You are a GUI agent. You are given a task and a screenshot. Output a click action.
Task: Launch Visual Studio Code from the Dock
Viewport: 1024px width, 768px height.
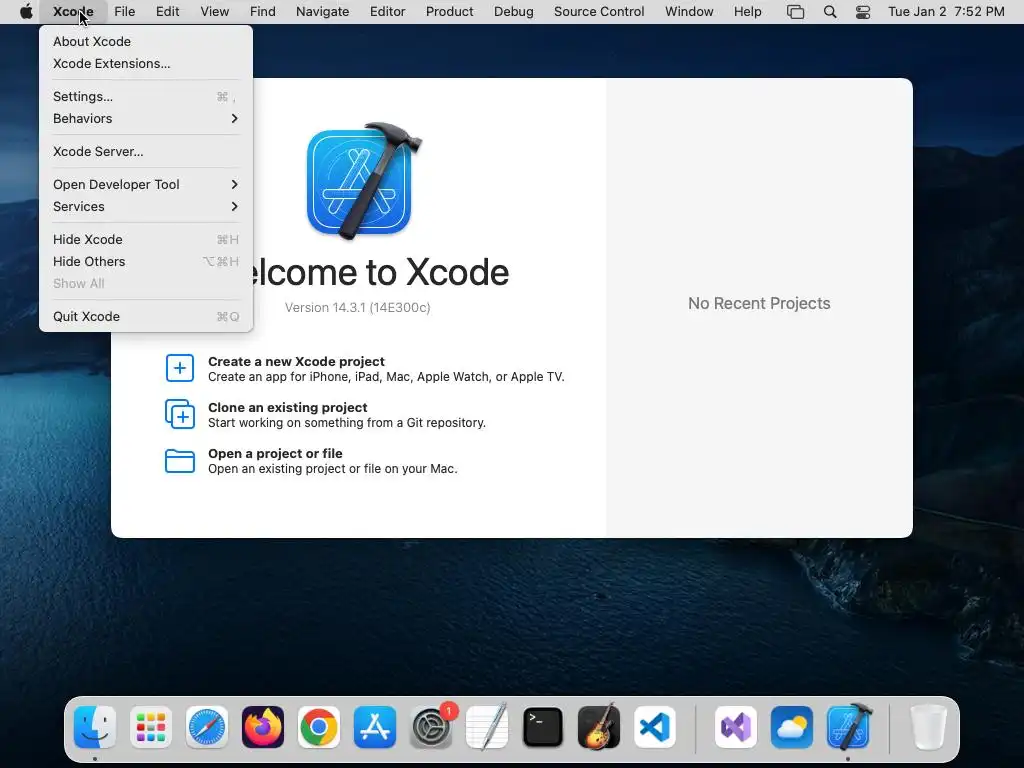(655, 727)
